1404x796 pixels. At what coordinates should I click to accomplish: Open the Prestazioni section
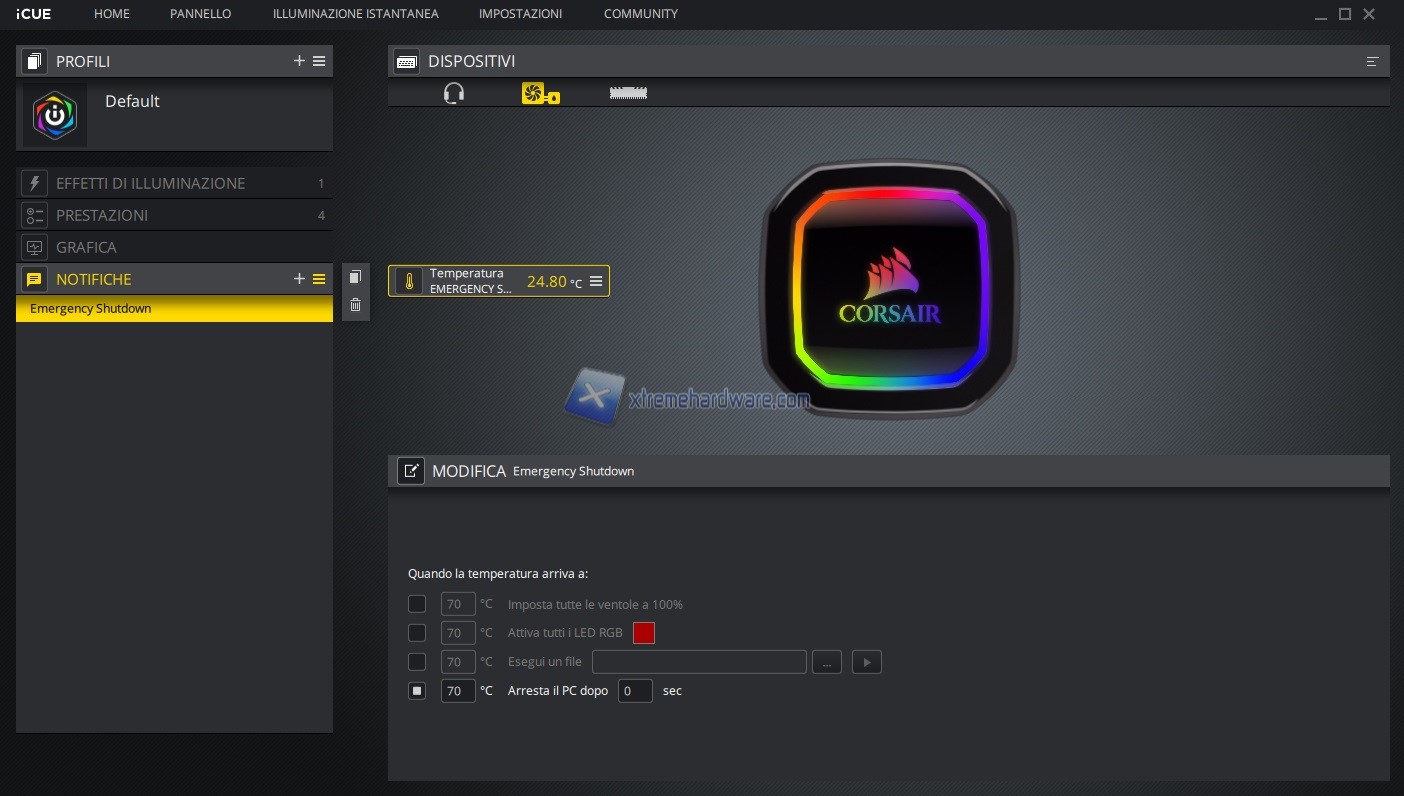pos(102,215)
